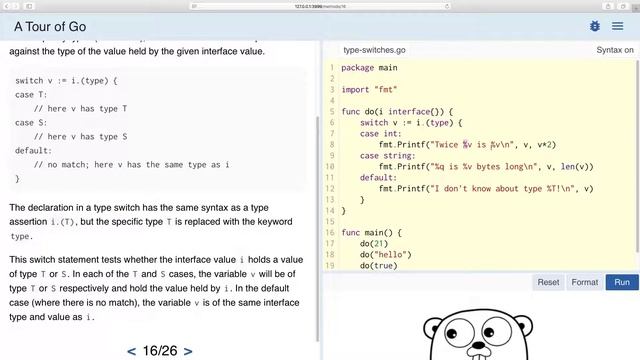Click the '// no match' comment line
Image resolution: width=640 pixels, height=360 pixels.
coord(131,164)
